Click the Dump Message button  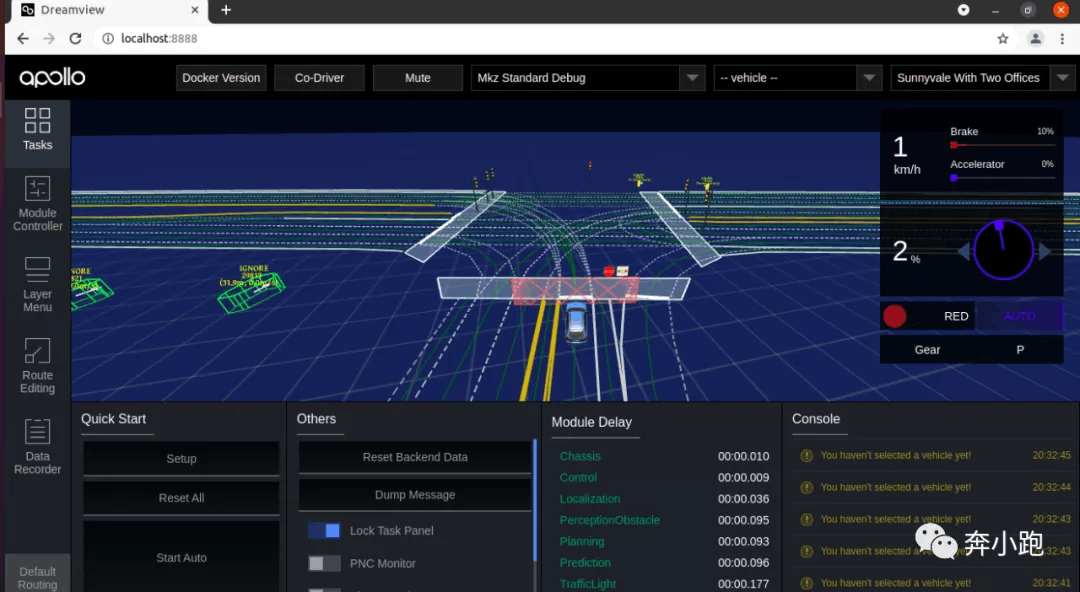point(415,495)
